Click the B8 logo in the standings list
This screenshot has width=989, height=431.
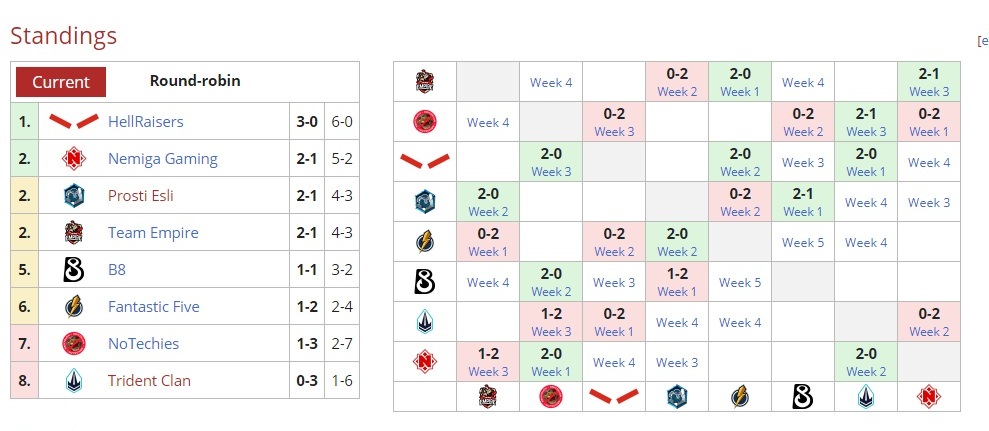(73, 270)
